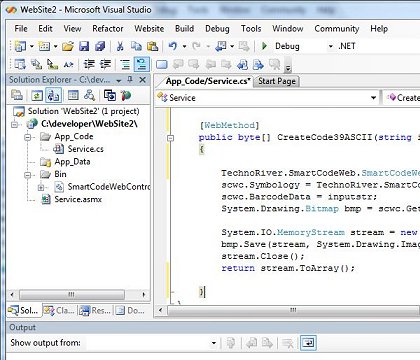
Task: Click Find Message in Code icon
Action: point(231,343)
